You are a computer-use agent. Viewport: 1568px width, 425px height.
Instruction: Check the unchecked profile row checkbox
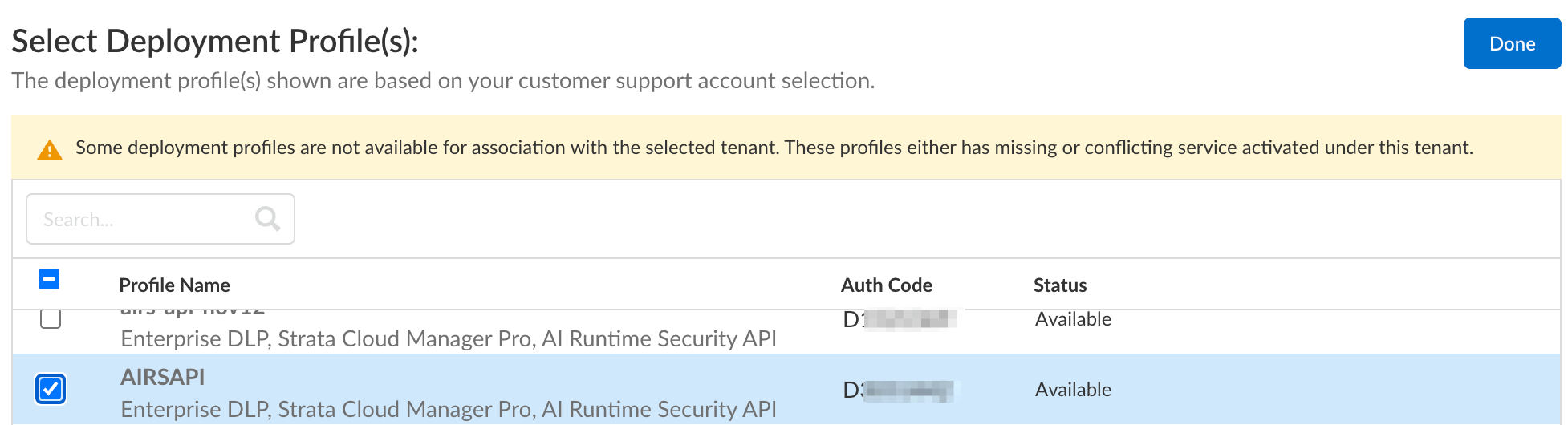51,318
